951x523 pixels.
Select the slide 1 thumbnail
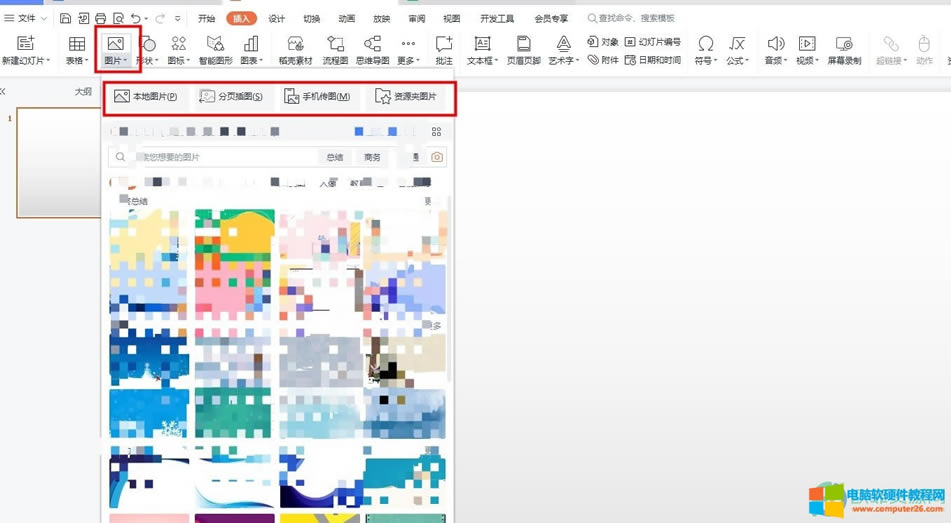tap(59, 162)
